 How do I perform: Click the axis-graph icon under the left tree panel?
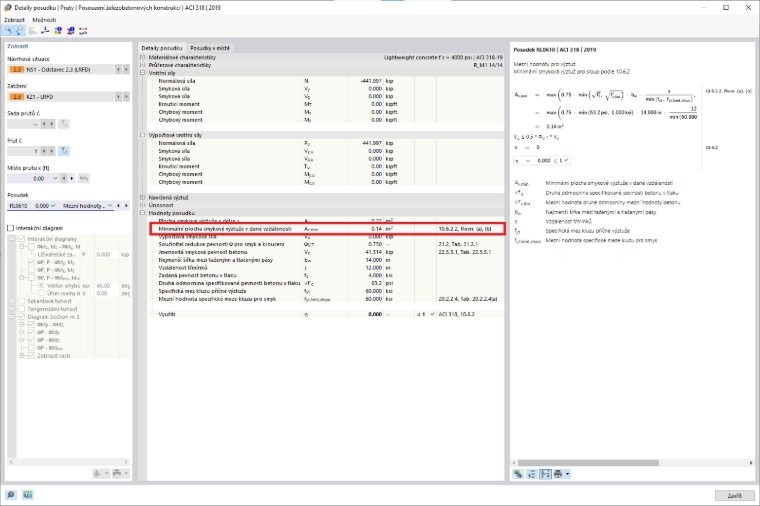tap(98, 473)
